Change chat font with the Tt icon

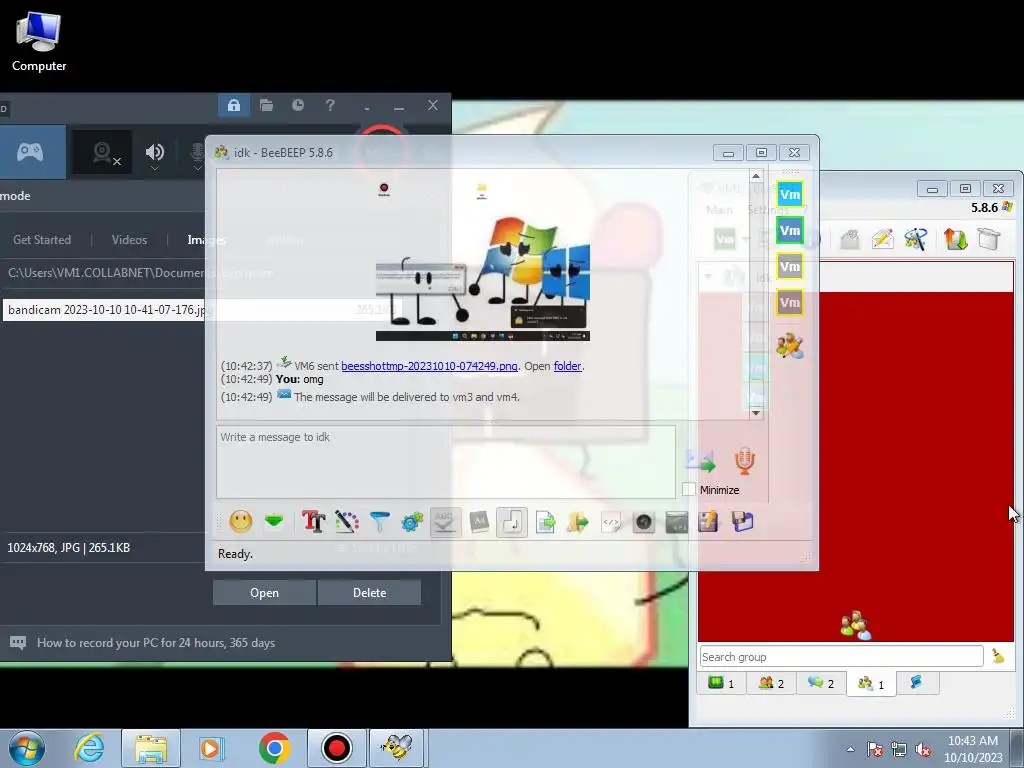pyautogui.click(x=313, y=522)
